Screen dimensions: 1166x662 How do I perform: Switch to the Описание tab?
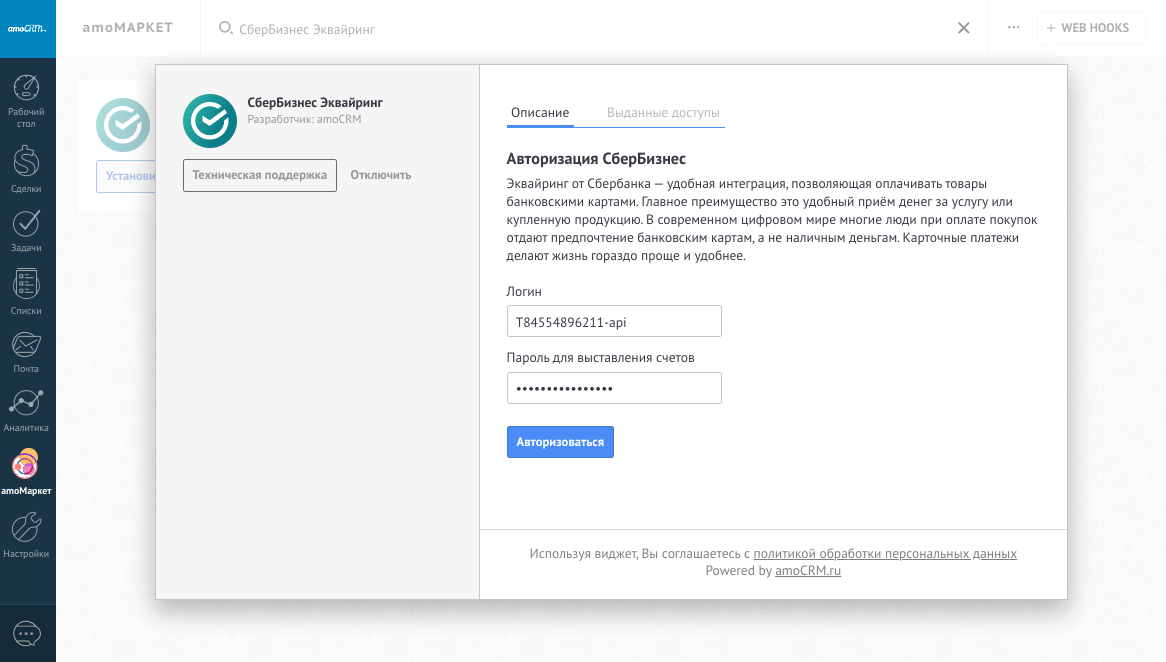pos(540,113)
